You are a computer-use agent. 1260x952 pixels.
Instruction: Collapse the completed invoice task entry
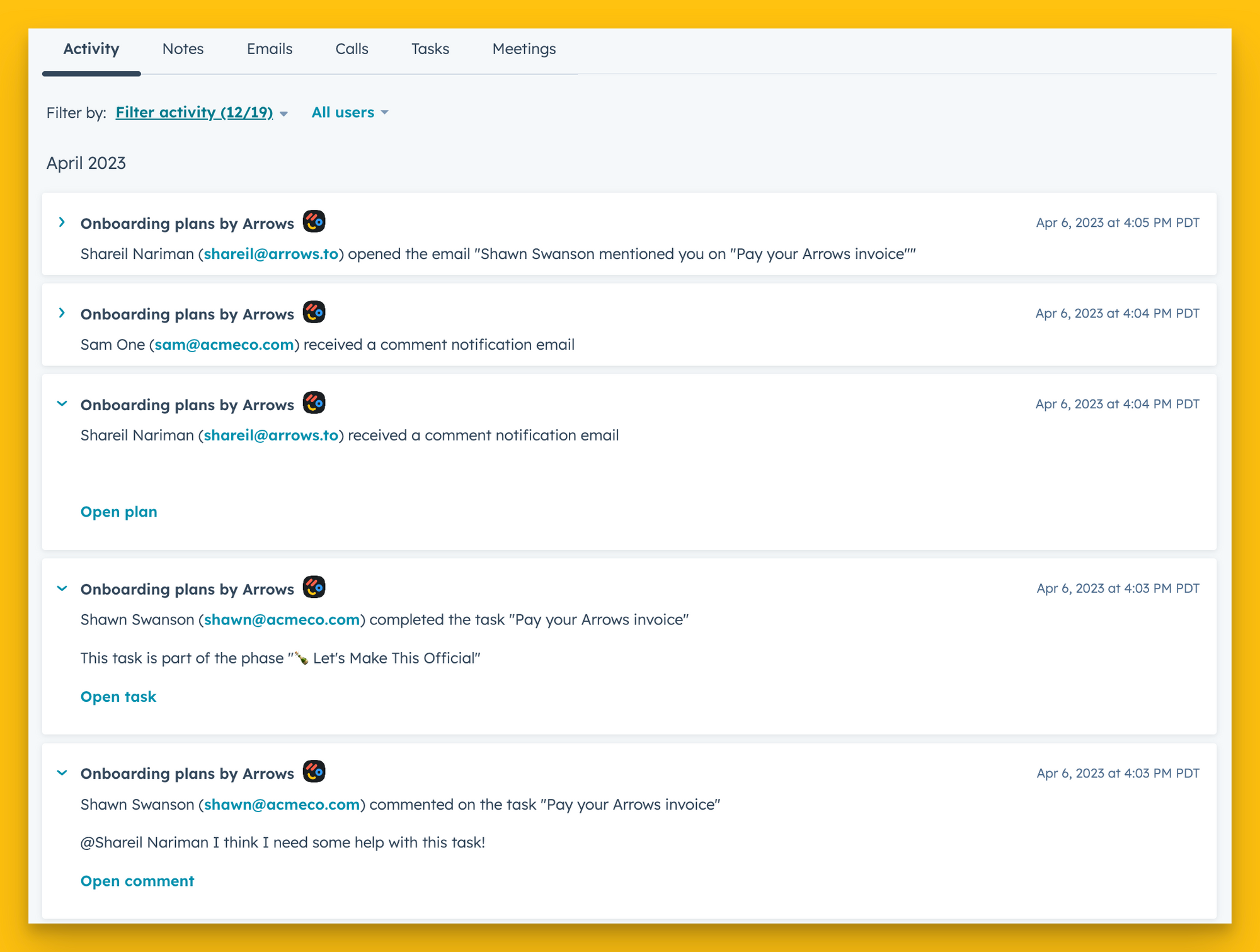point(62,587)
